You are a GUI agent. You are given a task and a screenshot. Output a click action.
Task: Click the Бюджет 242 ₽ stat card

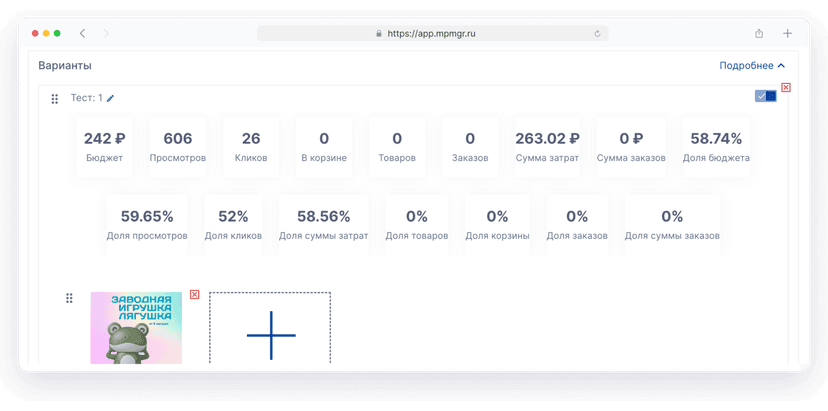tap(104, 146)
